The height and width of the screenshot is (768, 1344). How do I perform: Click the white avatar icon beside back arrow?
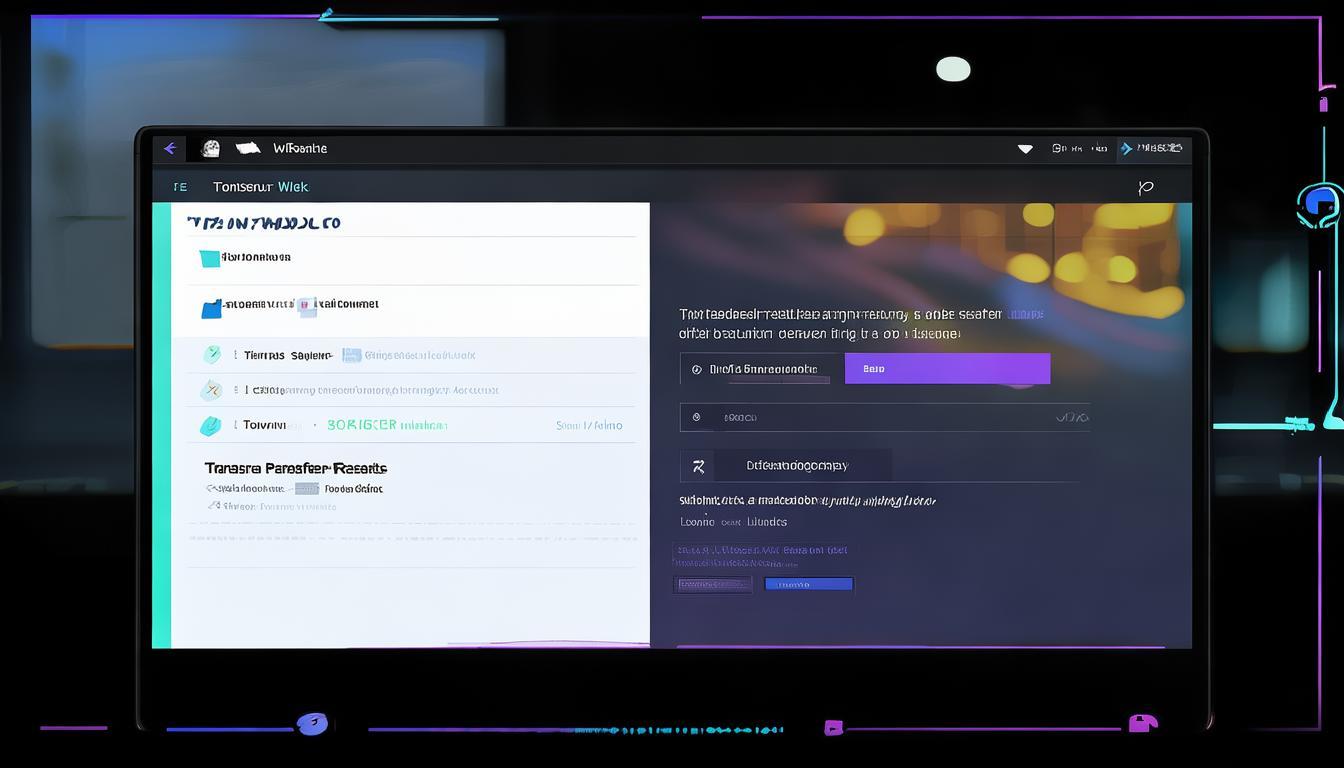point(211,149)
